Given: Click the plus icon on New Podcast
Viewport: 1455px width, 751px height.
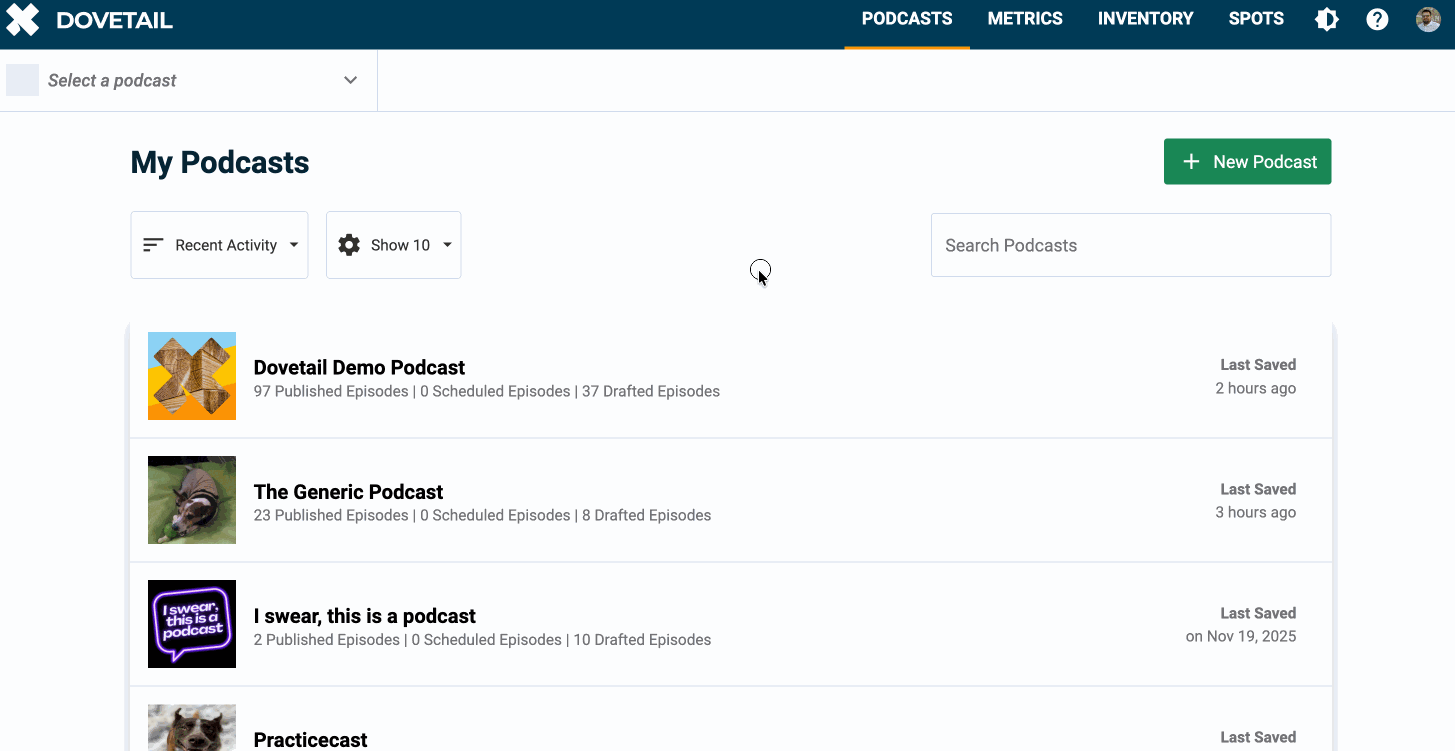Looking at the screenshot, I should [1191, 162].
